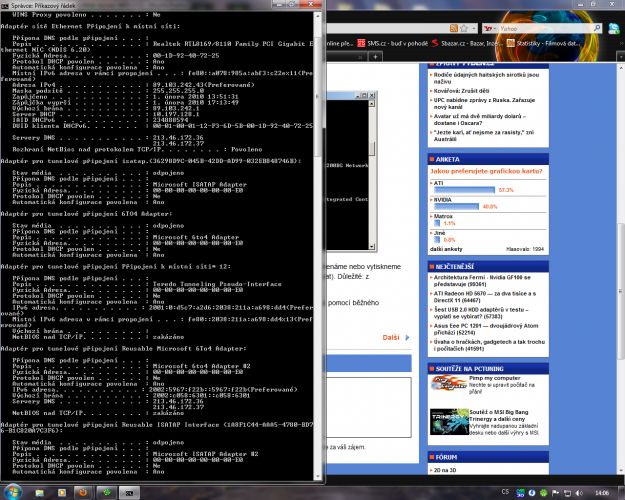Click the 'Další' blue arrow icon
This screenshot has height=500, width=625.
click(x=407, y=337)
